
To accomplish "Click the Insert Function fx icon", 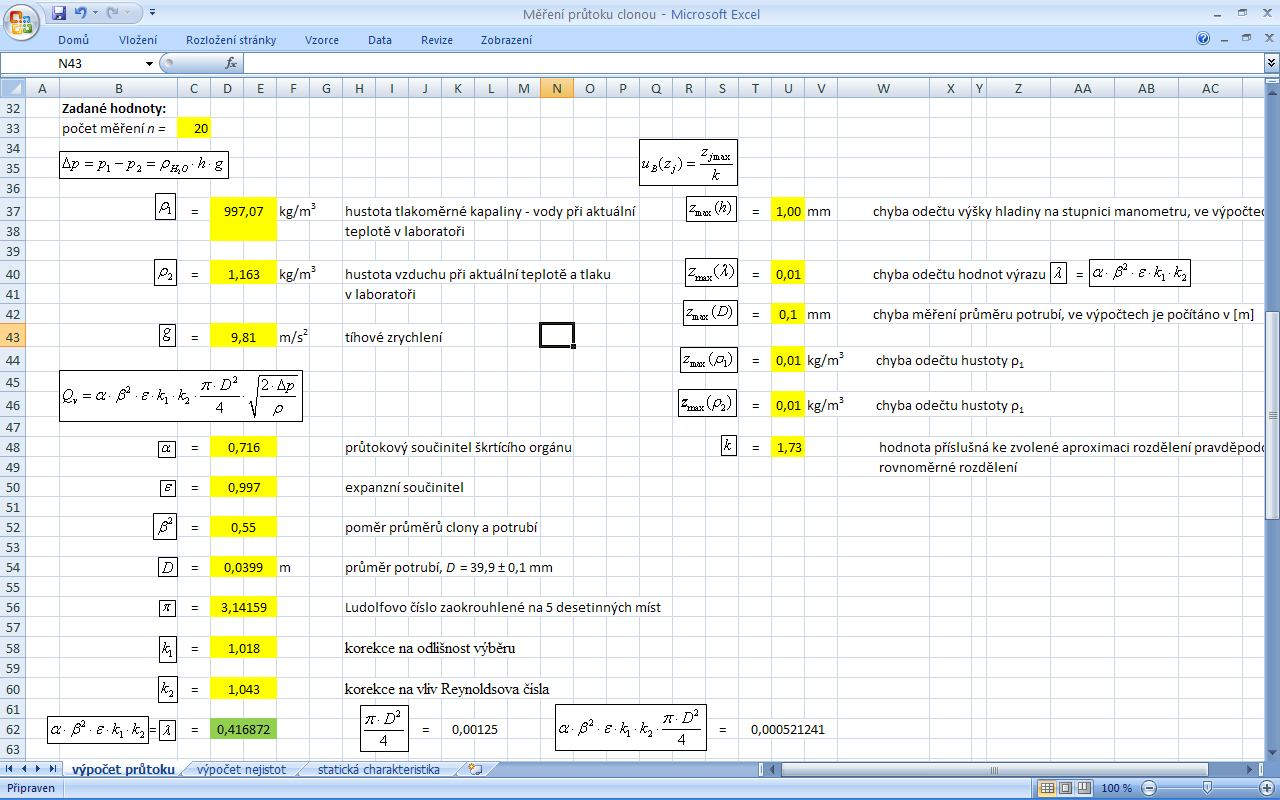I will 231,63.
